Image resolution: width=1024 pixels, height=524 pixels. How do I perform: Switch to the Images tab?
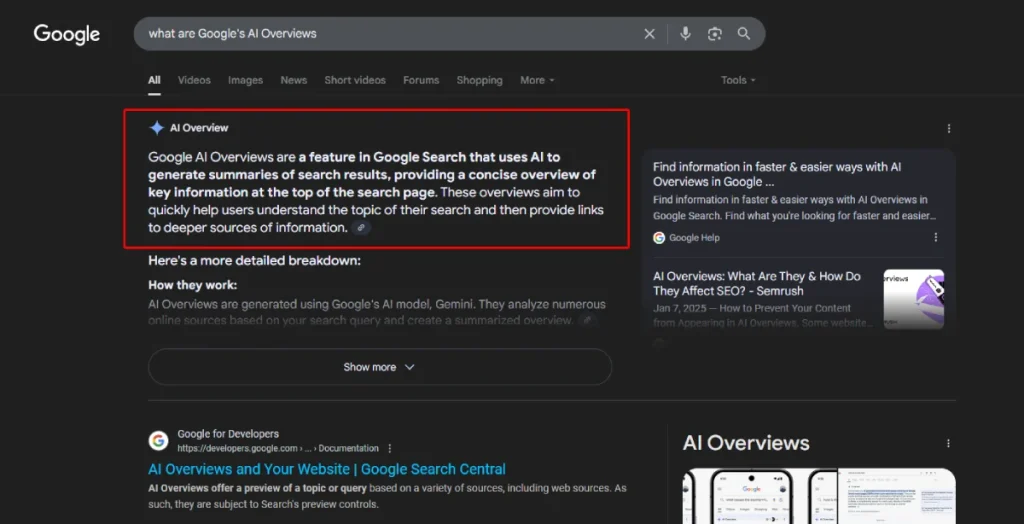[x=246, y=80]
